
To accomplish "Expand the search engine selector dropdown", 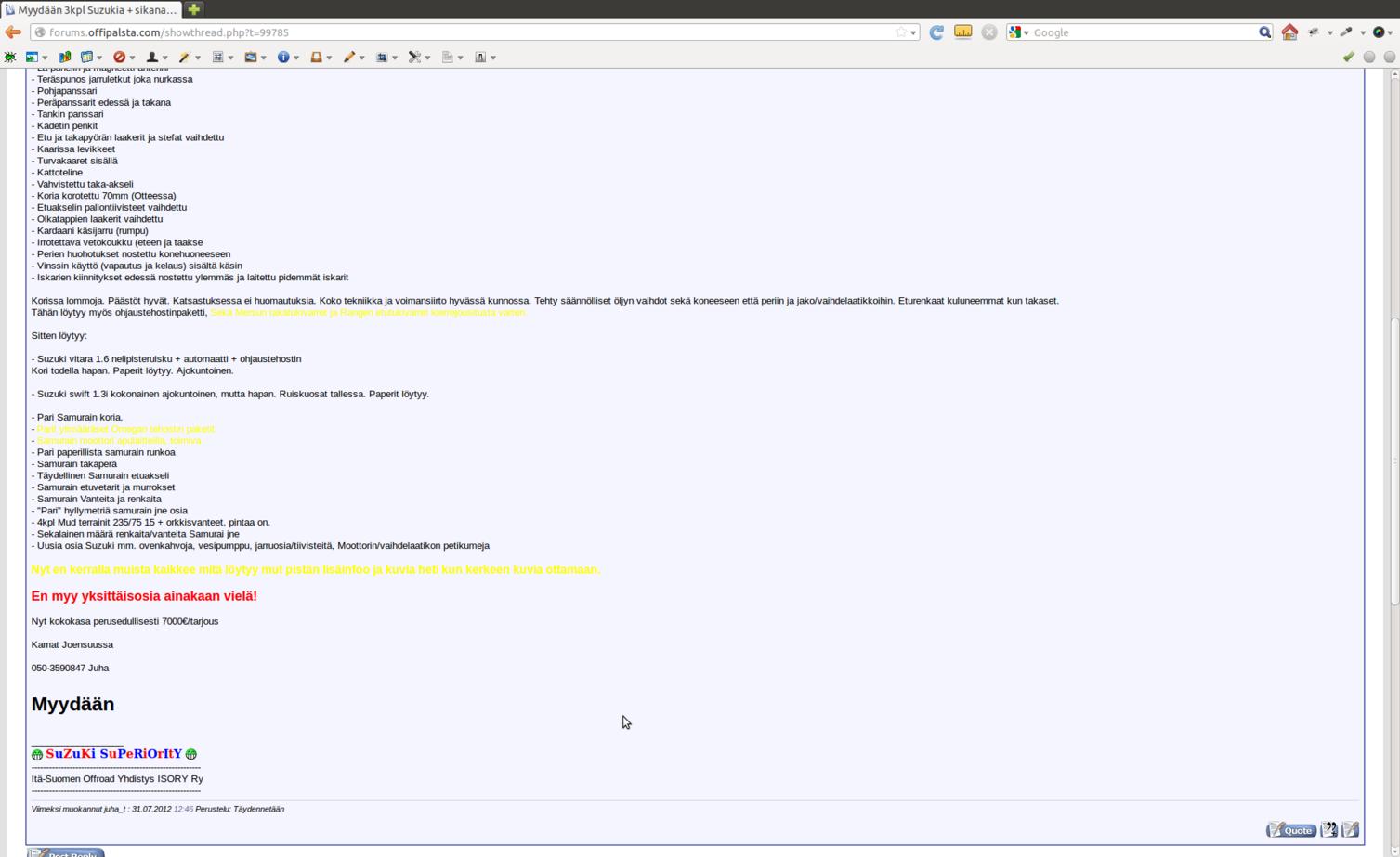I will coord(1019,32).
